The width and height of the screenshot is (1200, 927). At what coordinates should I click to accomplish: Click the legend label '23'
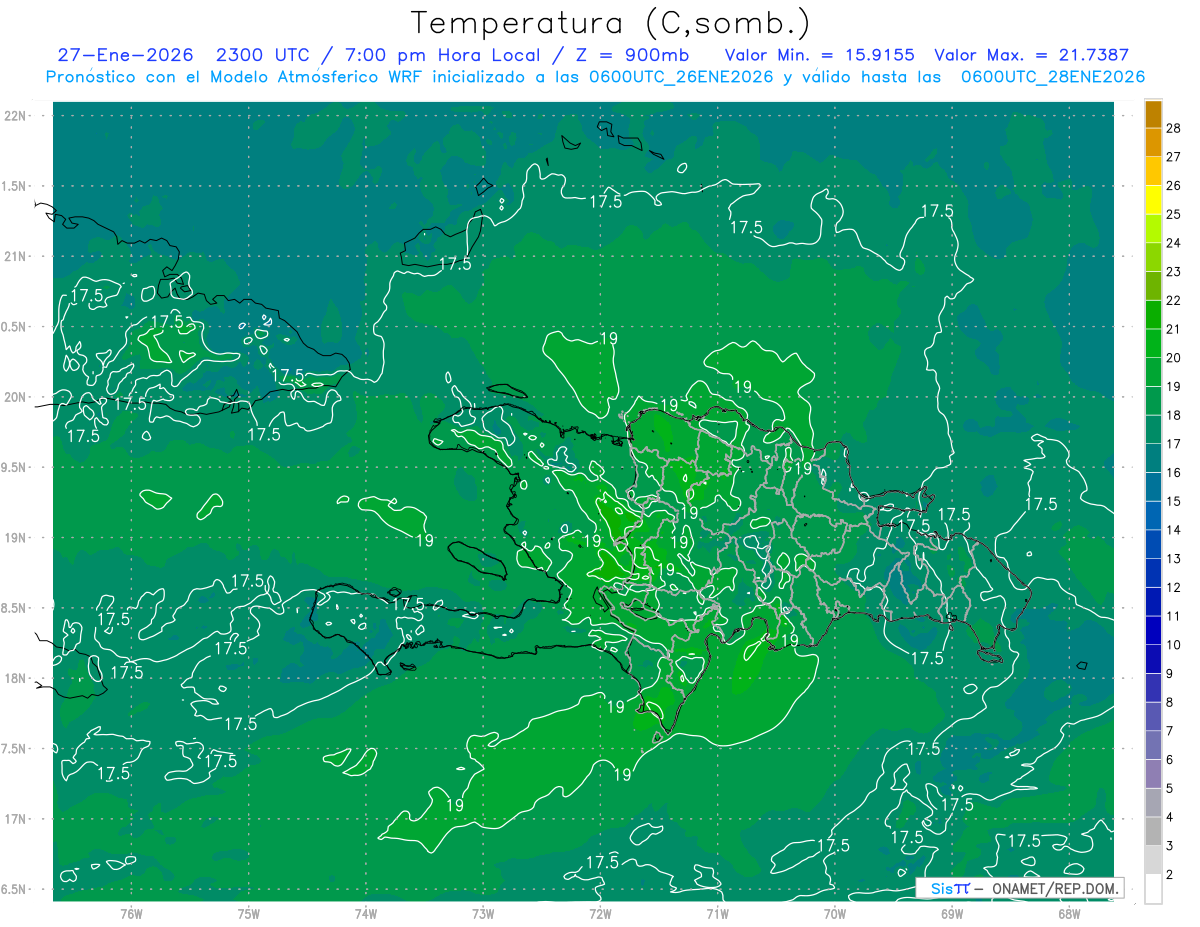click(x=1174, y=272)
